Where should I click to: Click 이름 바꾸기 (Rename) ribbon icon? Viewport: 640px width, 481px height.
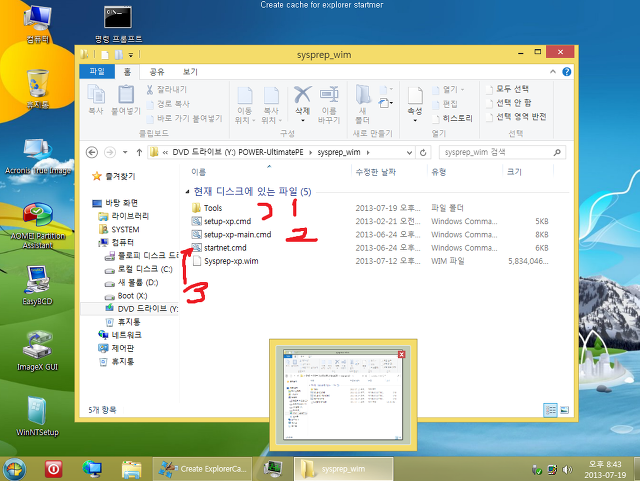pyautogui.click(x=329, y=105)
